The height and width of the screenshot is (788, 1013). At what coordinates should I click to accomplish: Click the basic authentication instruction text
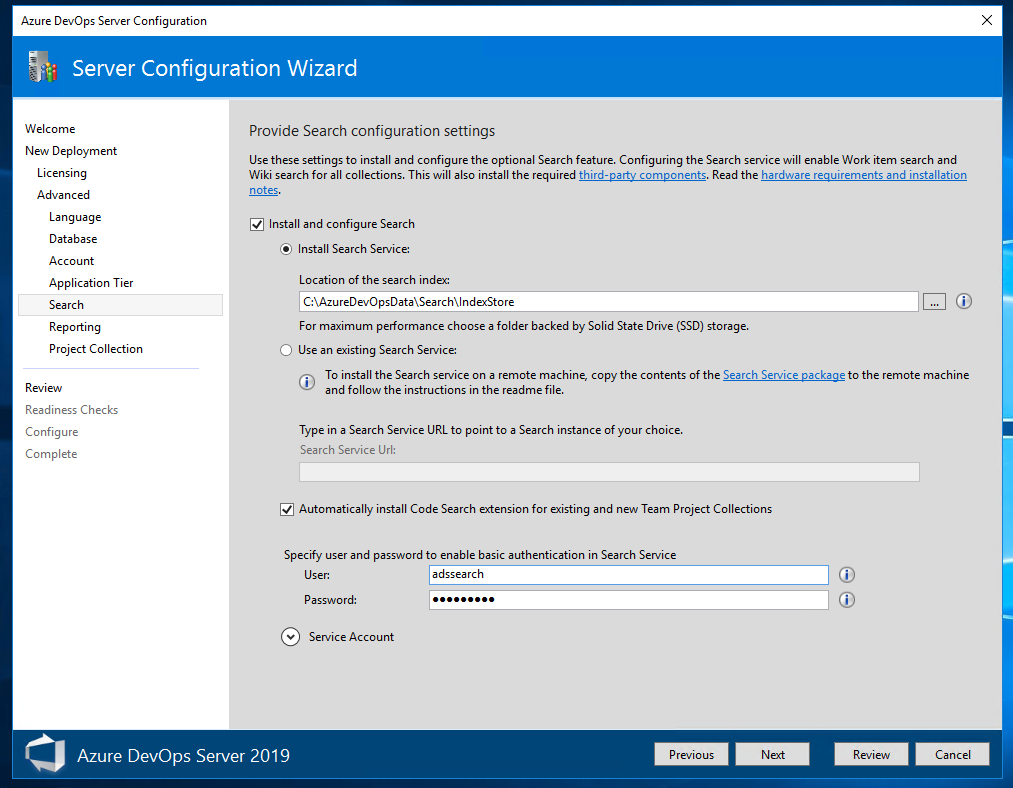click(480, 555)
